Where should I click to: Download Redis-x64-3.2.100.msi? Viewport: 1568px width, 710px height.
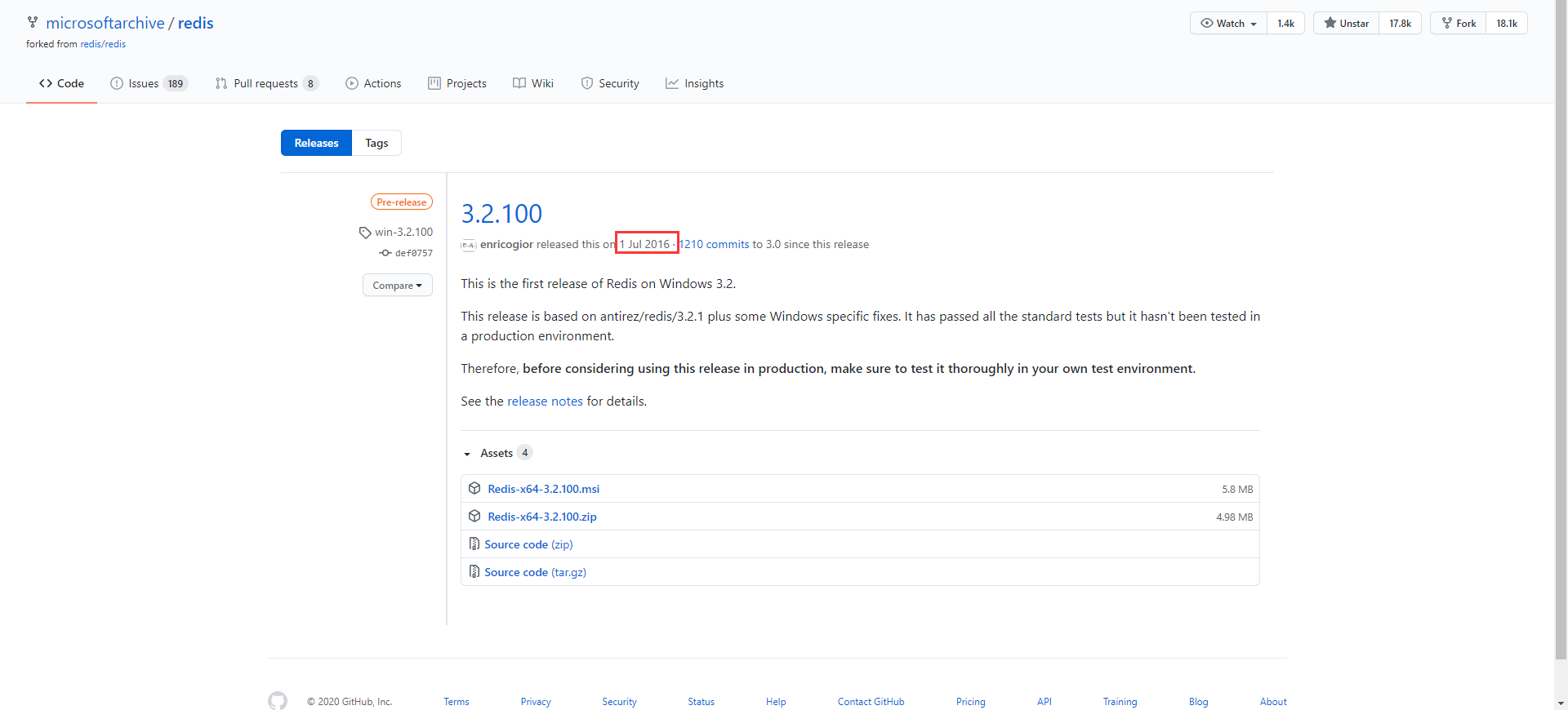[x=544, y=489]
